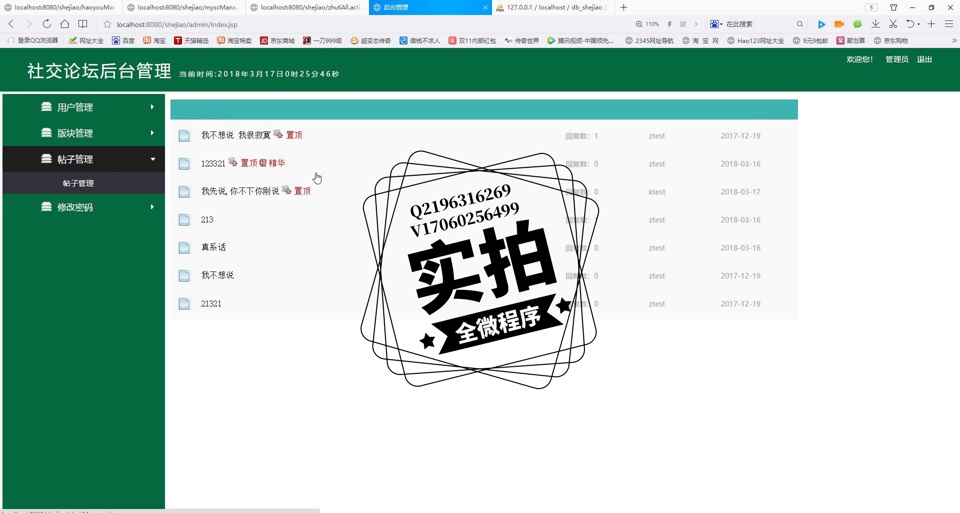This screenshot has width=960, height=513.
Task: Click the document icon beside post 21321
Action: click(x=184, y=304)
